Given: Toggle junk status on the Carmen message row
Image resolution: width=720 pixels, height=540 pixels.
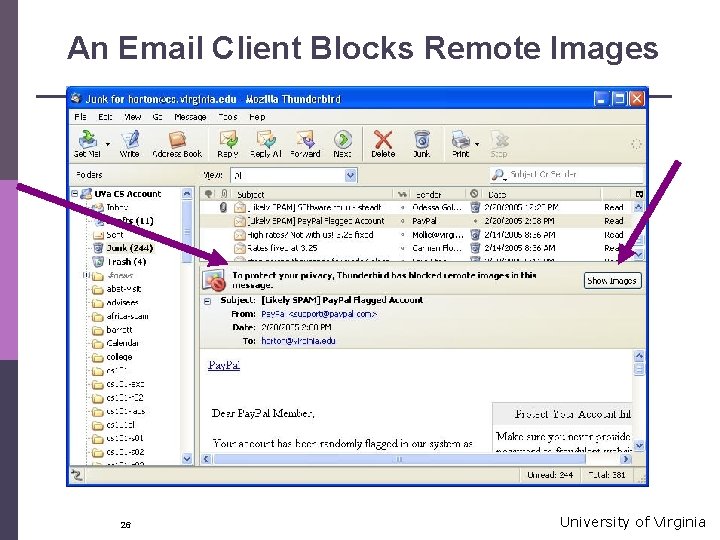Looking at the screenshot, I should click(x=475, y=248).
